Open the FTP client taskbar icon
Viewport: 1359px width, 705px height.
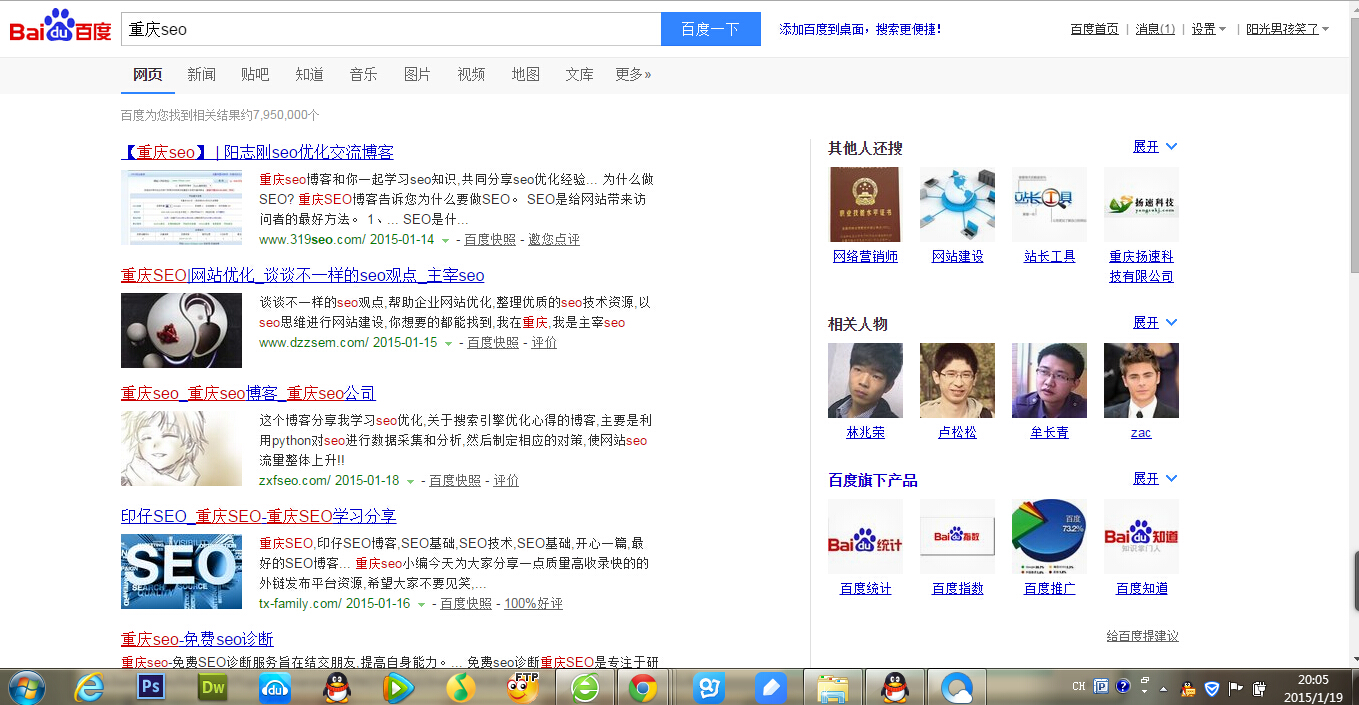pyautogui.click(x=522, y=688)
